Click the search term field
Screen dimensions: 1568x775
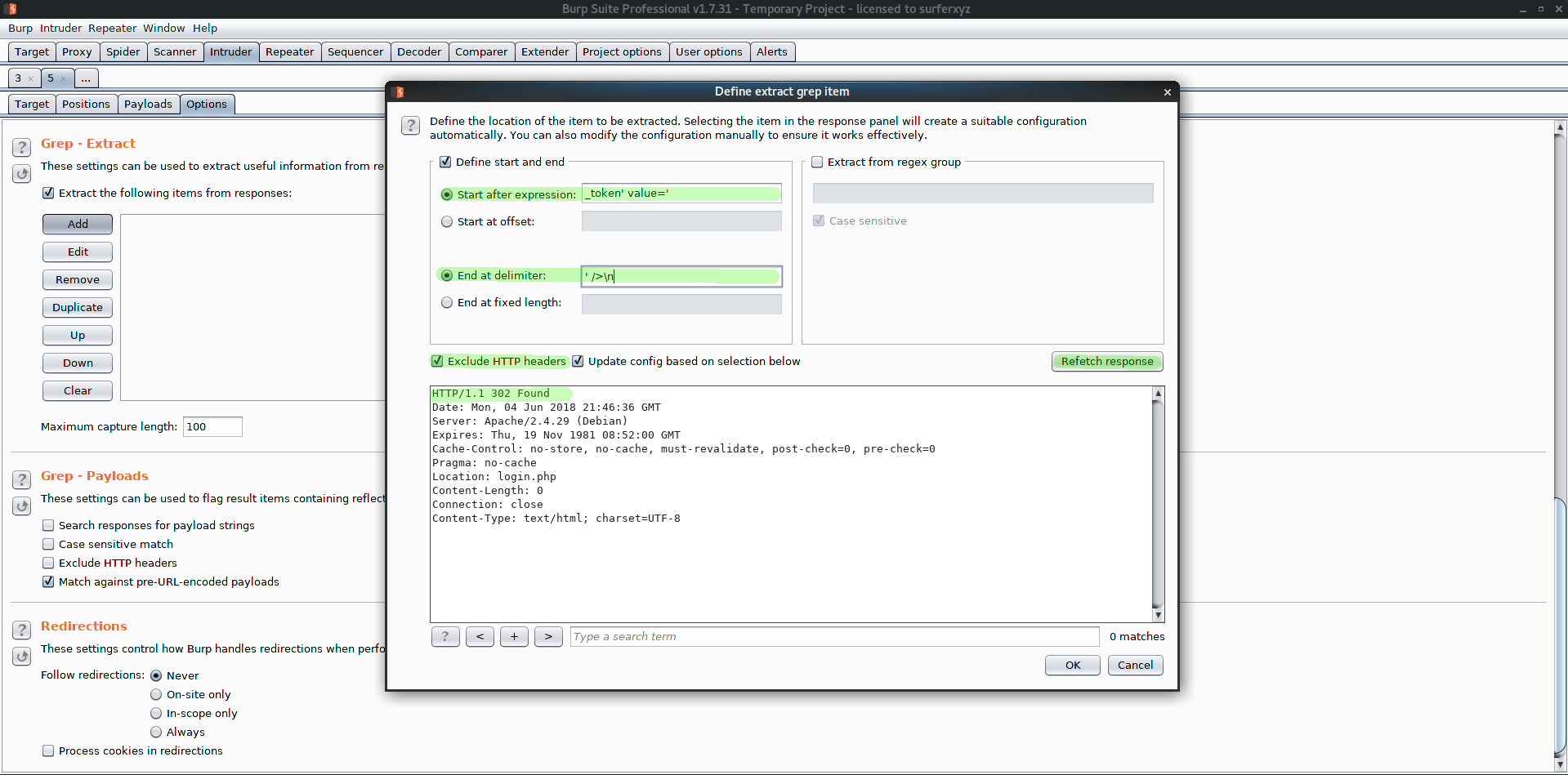pyautogui.click(x=834, y=636)
